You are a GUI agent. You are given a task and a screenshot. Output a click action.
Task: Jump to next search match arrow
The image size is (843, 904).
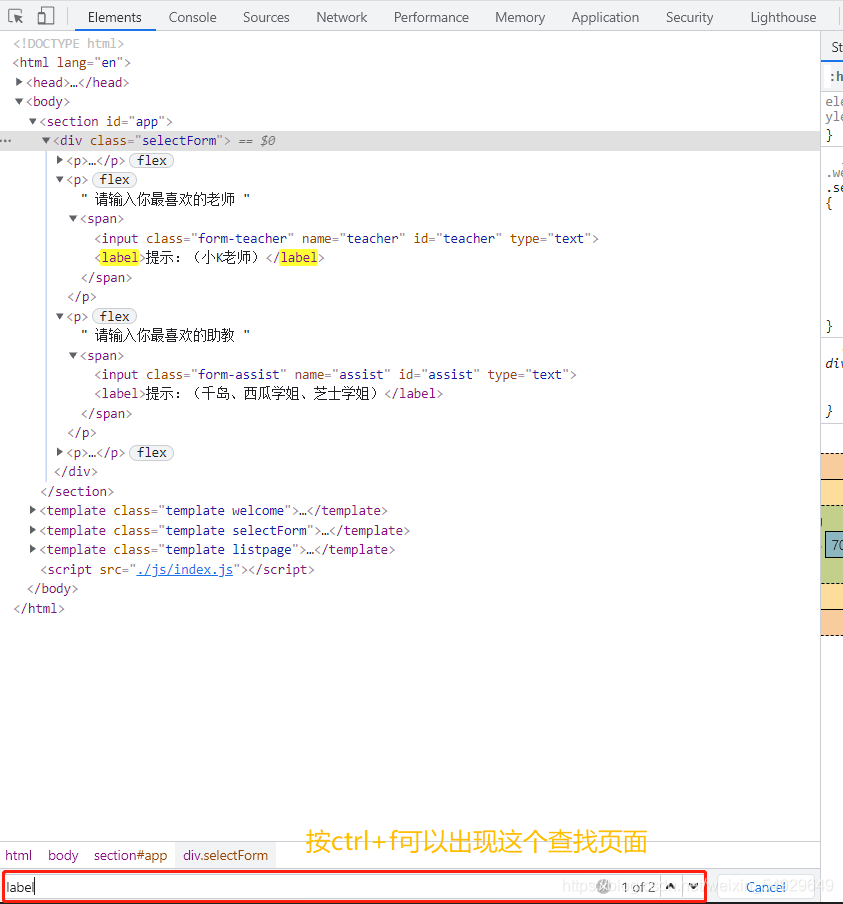[x=693, y=887]
